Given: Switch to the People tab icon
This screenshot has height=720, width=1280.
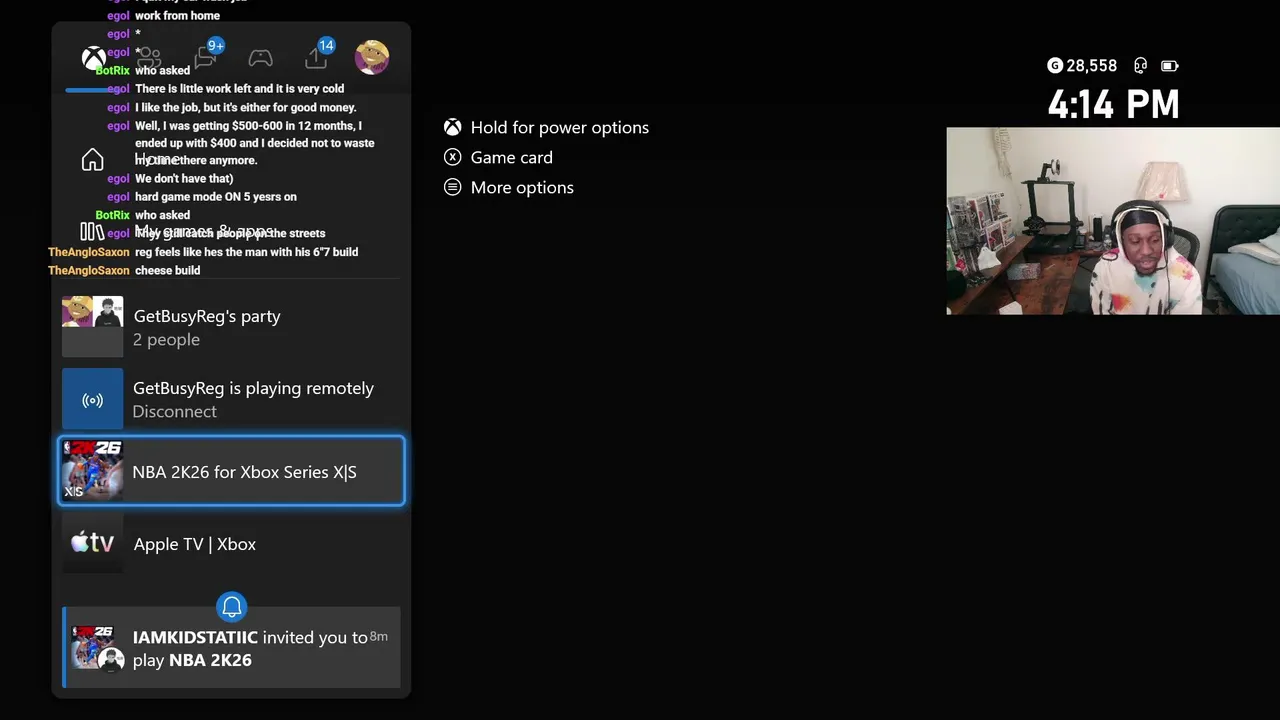Looking at the screenshot, I should (x=149, y=58).
